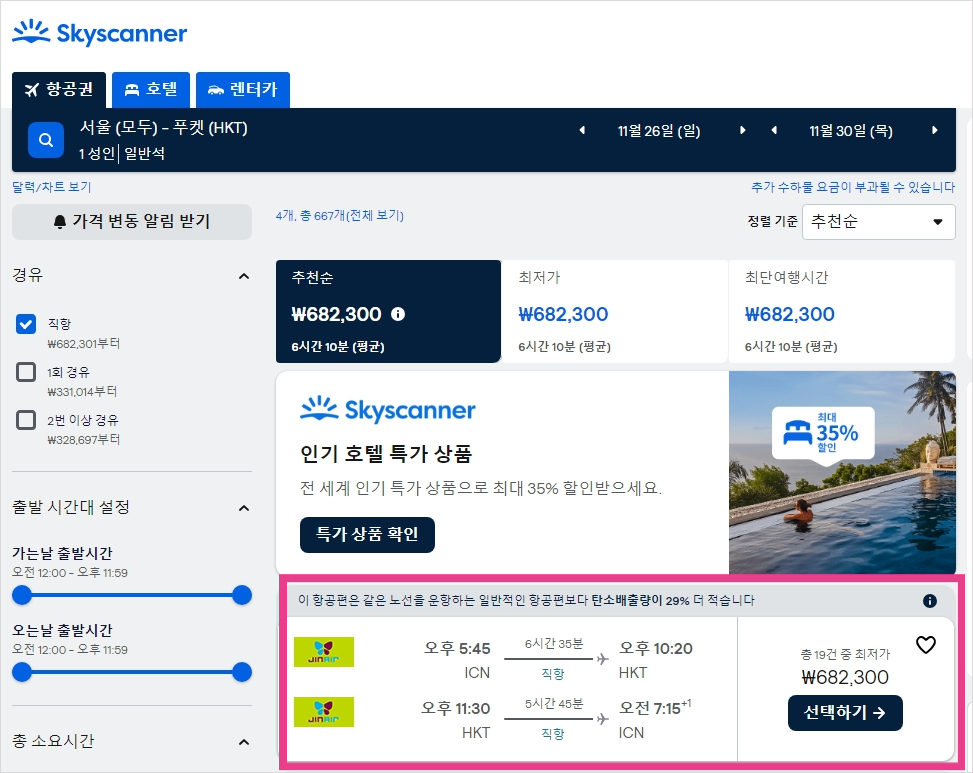973x773 pixels.
Task: Save flight with the heart icon
Action: (926, 645)
